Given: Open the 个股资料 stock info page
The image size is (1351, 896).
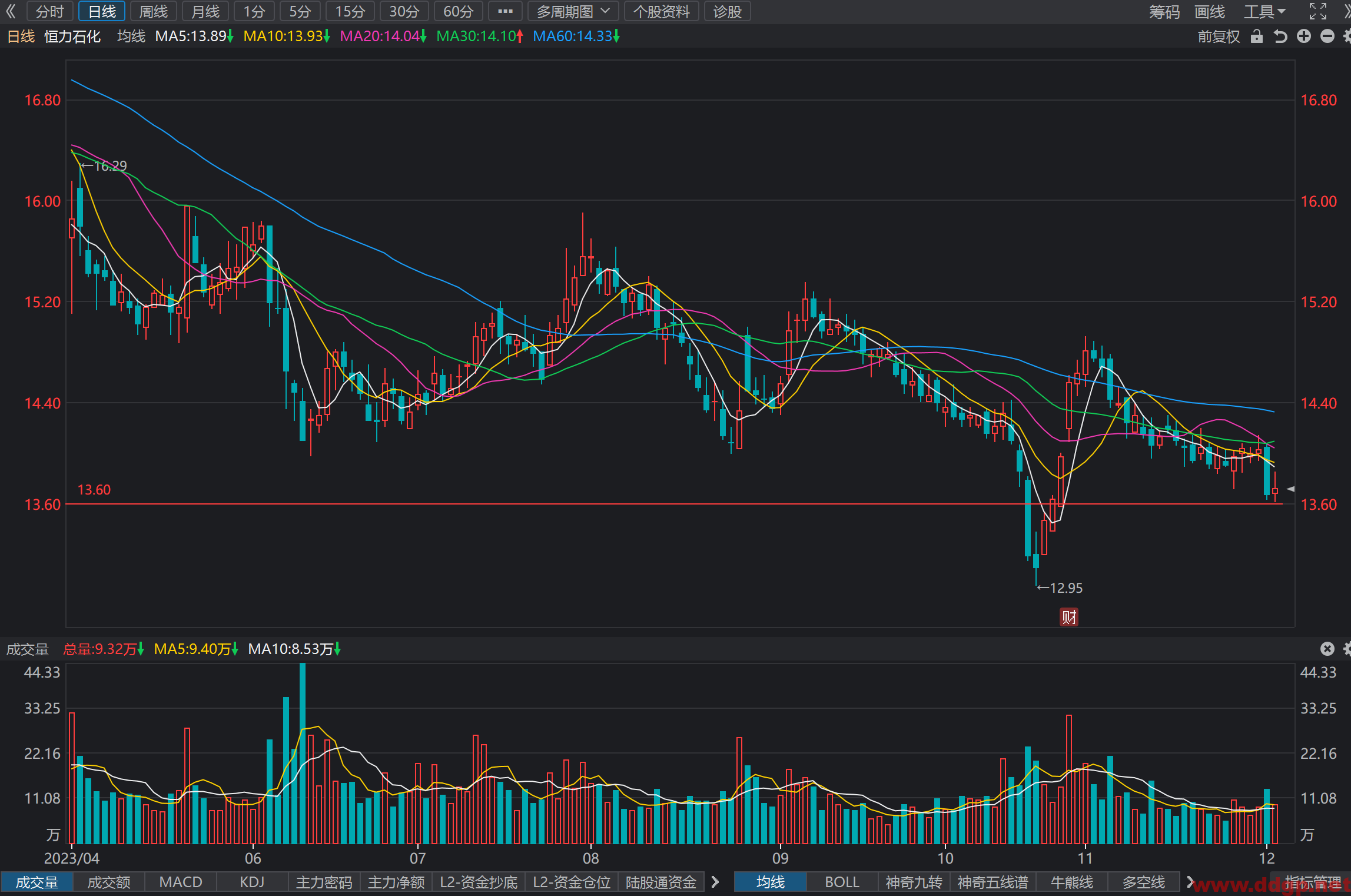Looking at the screenshot, I should pos(661,11).
